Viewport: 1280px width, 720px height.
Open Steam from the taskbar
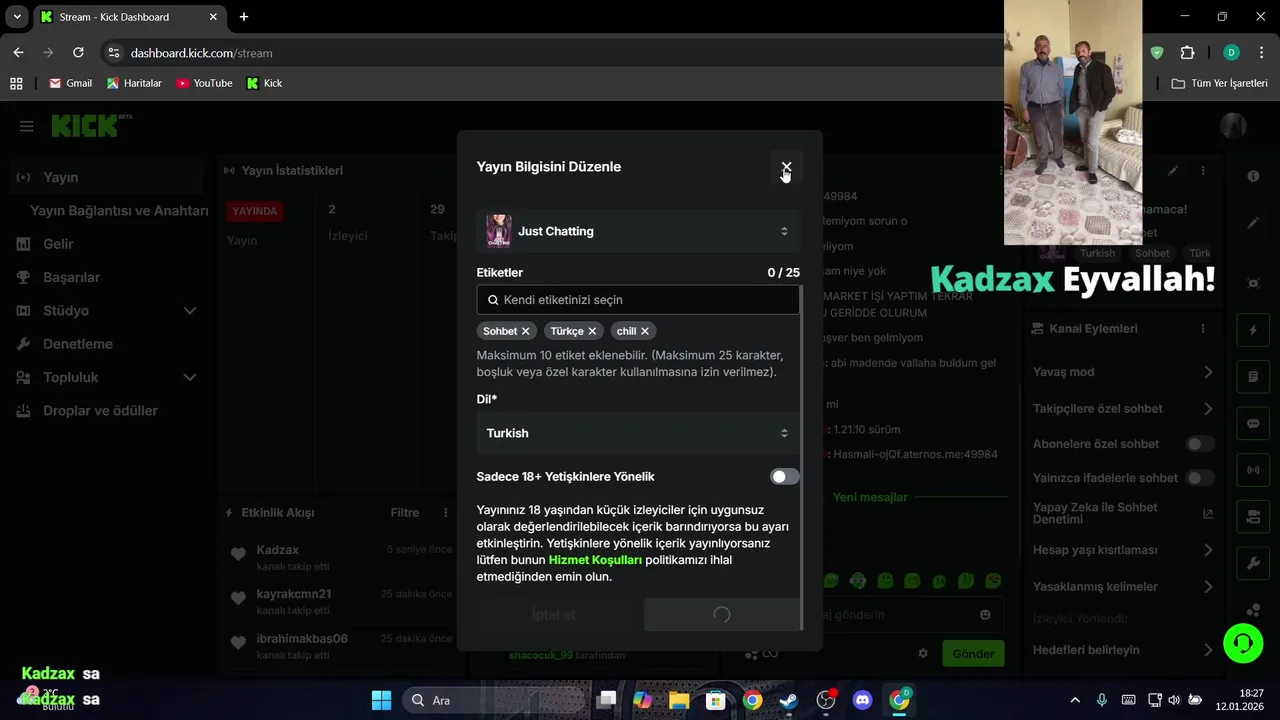(x=789, y=700)
